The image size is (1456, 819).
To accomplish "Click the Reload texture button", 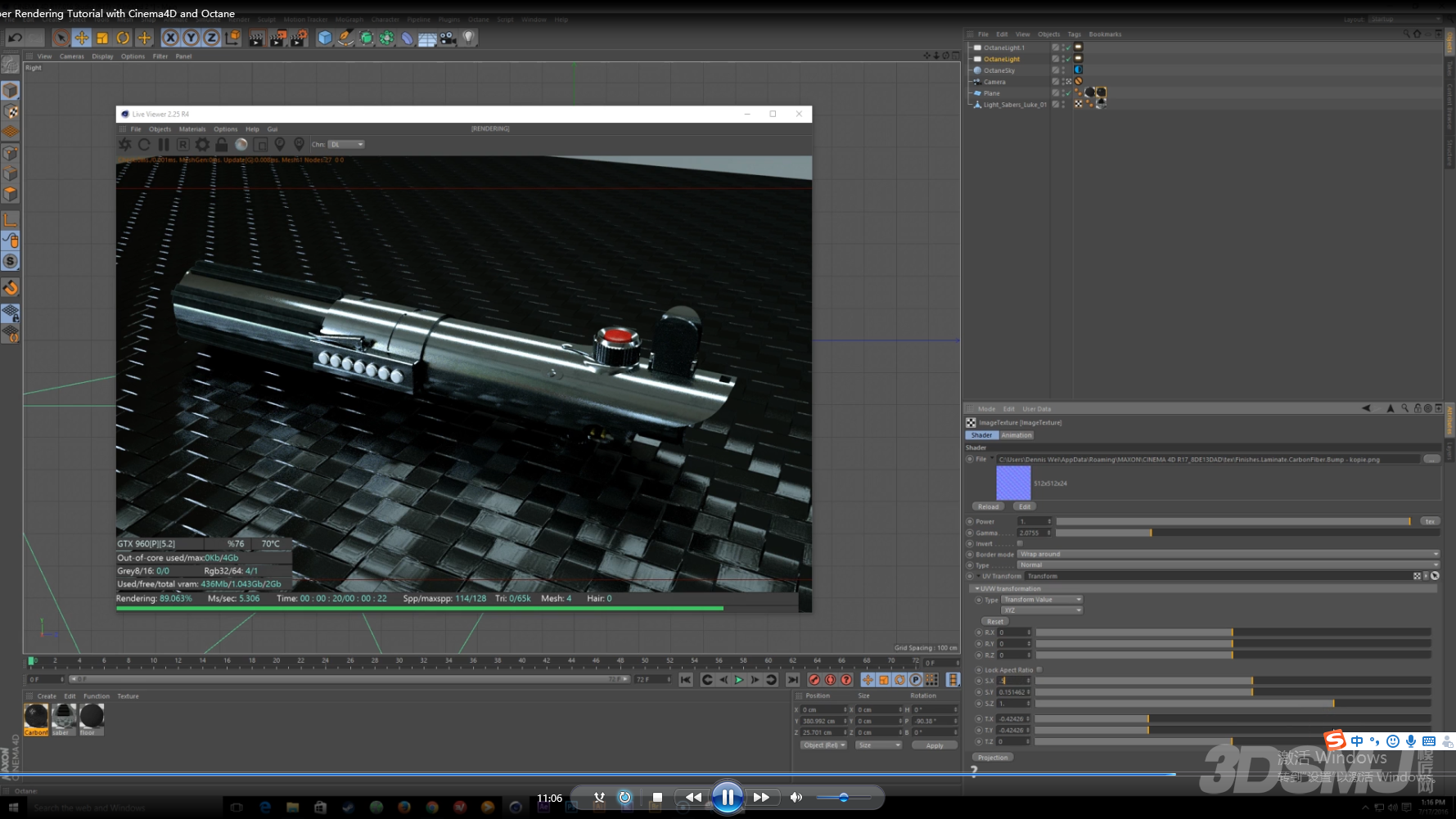I will coord(988,506).
